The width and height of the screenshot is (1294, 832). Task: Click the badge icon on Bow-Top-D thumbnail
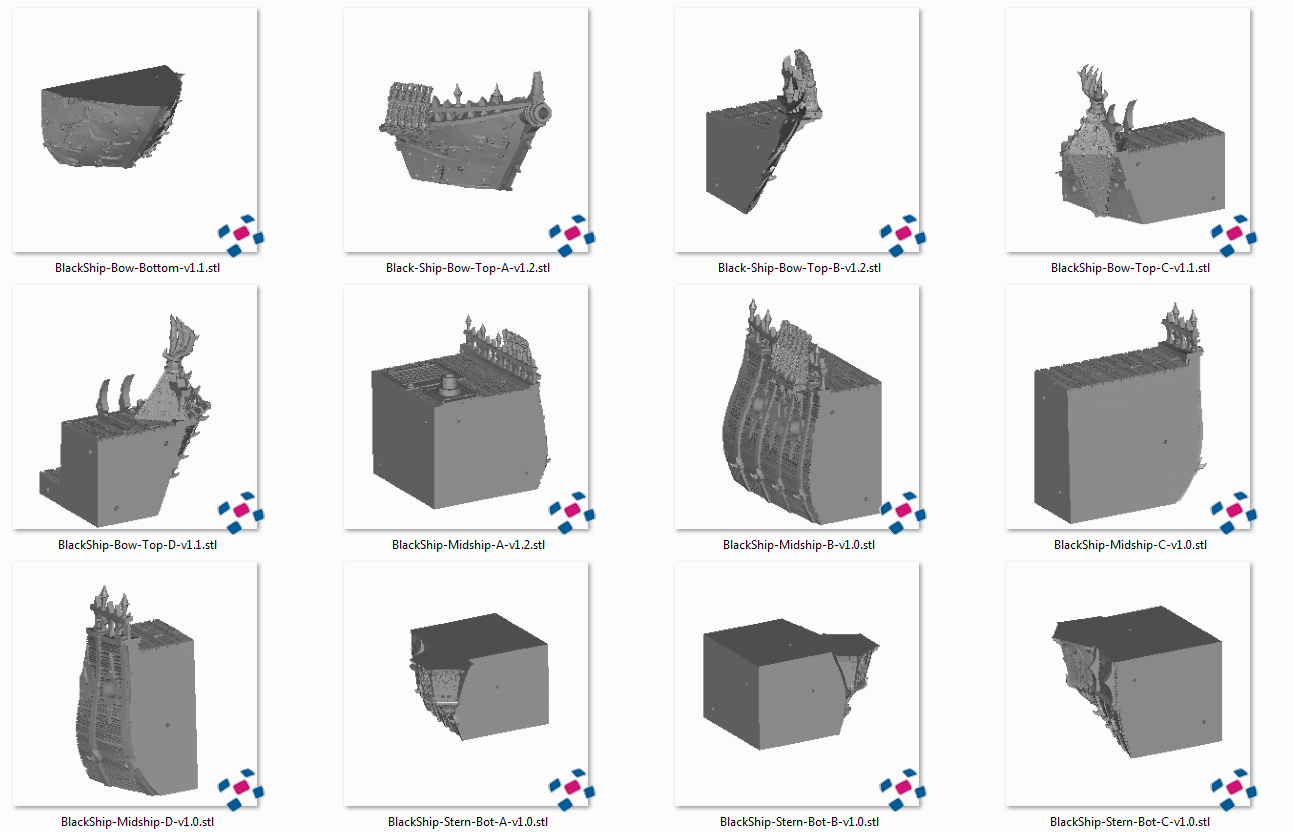240,510
